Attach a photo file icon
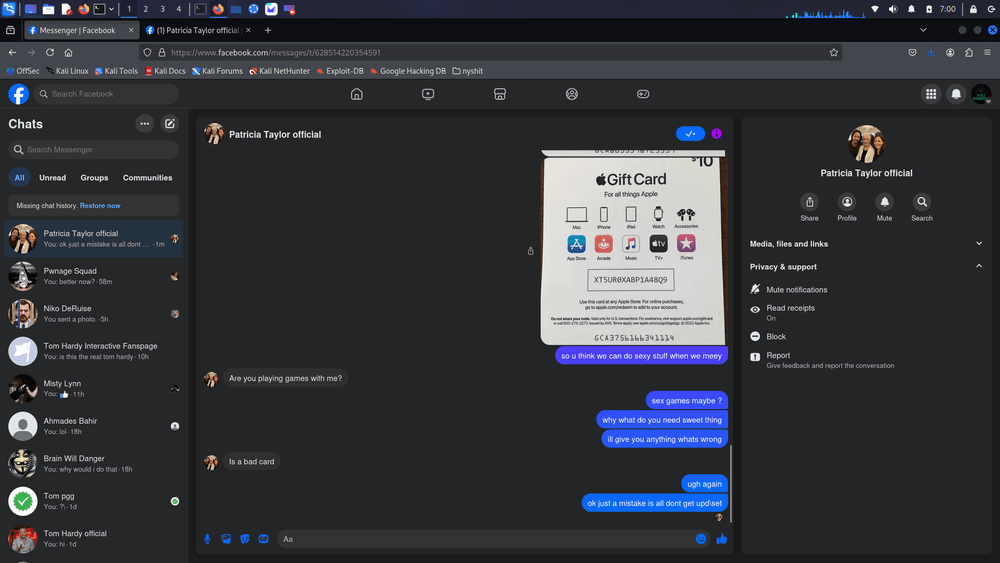This screenshot has height=563, width=1000. [226, 539]
